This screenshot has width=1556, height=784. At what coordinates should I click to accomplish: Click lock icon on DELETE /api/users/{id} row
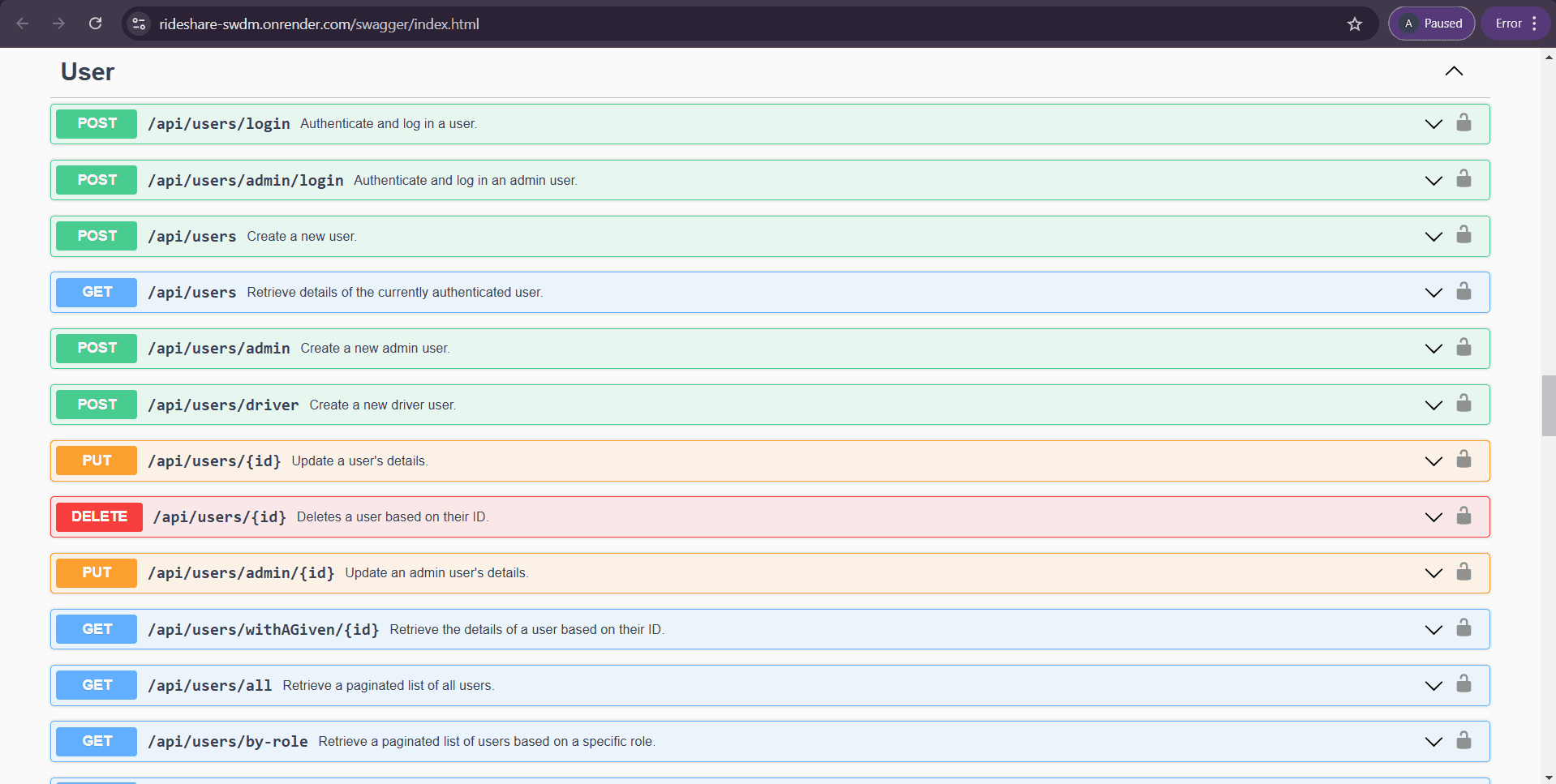1464,516
